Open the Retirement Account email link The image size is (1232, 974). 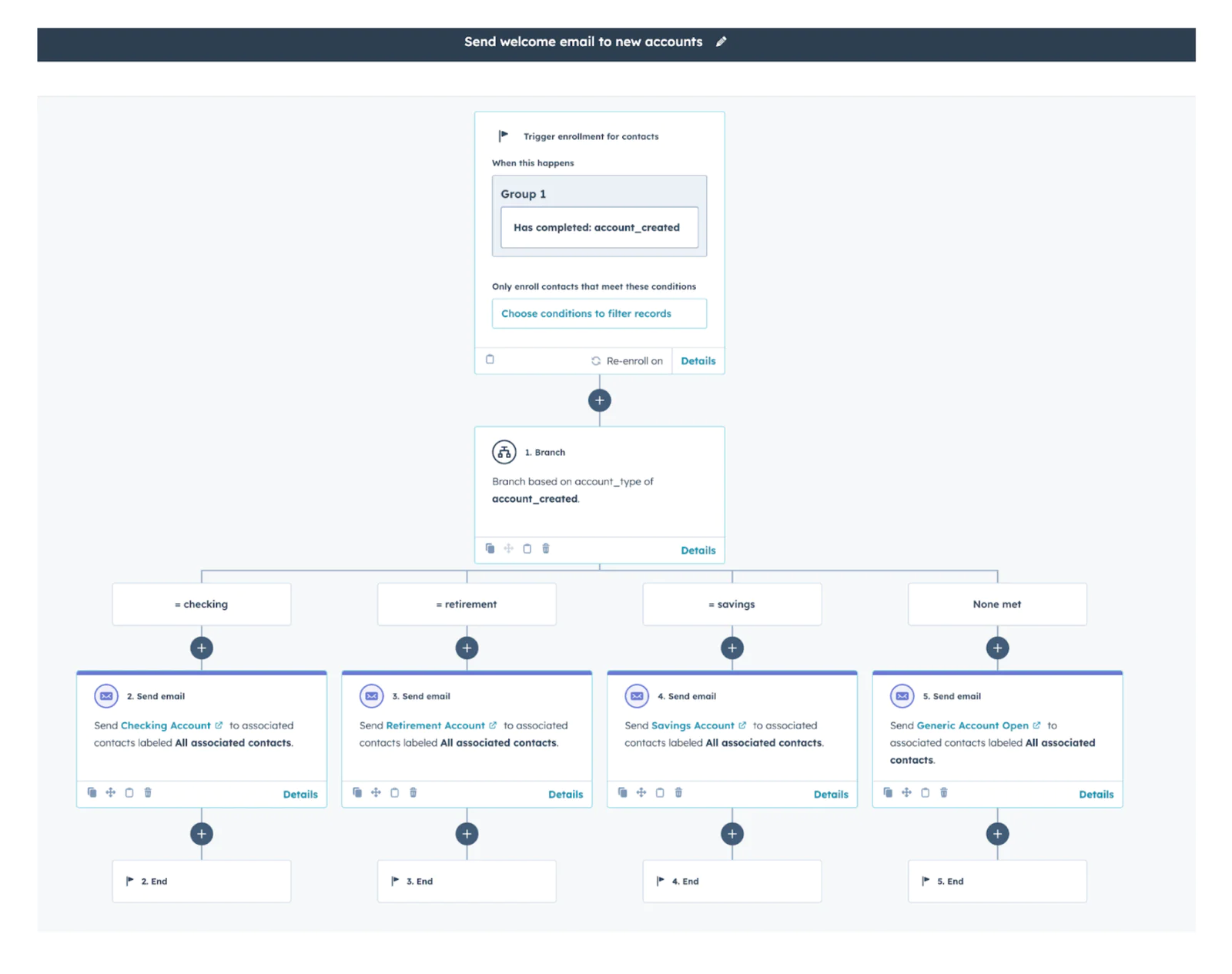[x=434, y=725]
